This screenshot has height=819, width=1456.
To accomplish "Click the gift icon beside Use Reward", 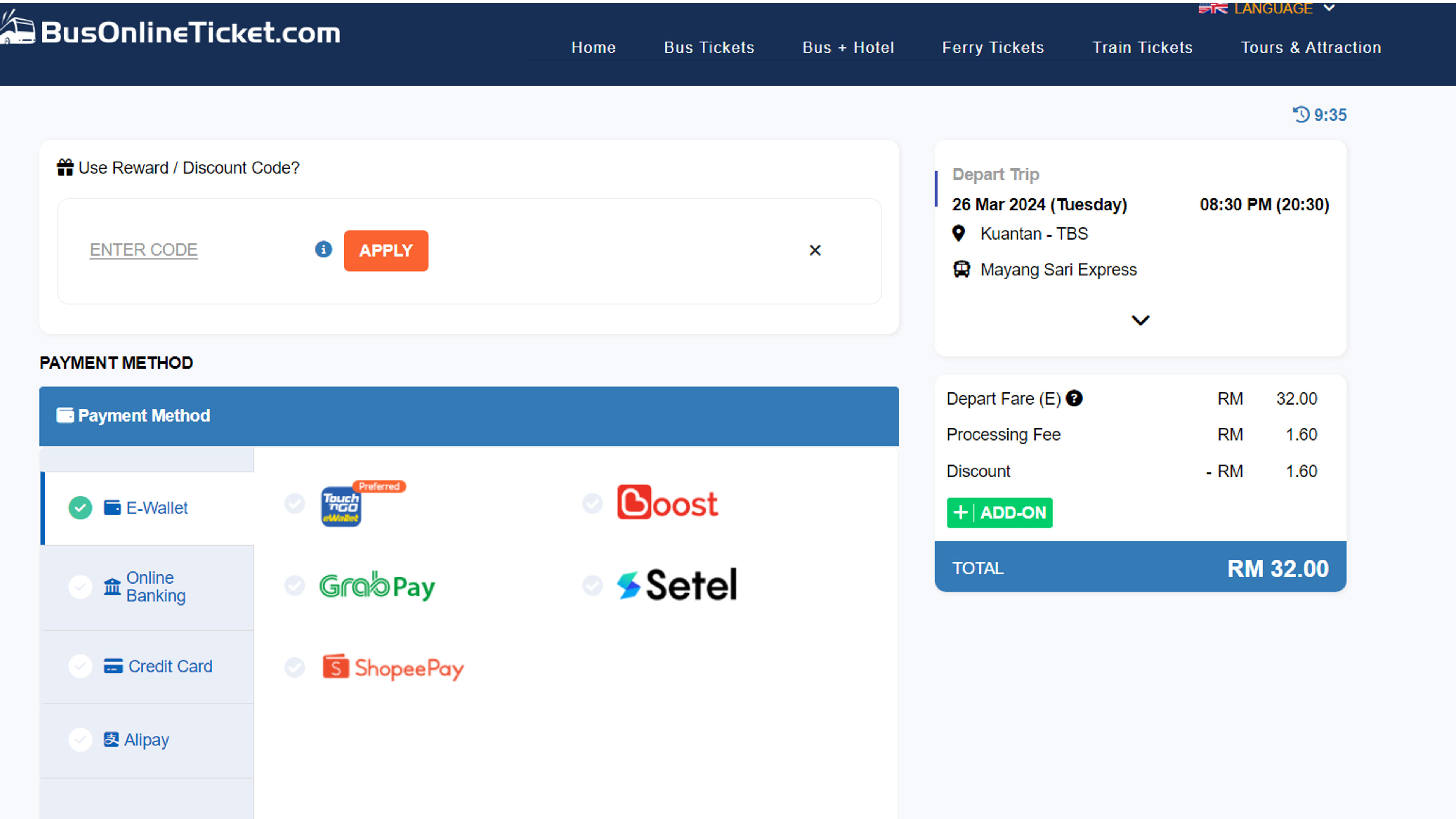I will [x=65, y=167].
